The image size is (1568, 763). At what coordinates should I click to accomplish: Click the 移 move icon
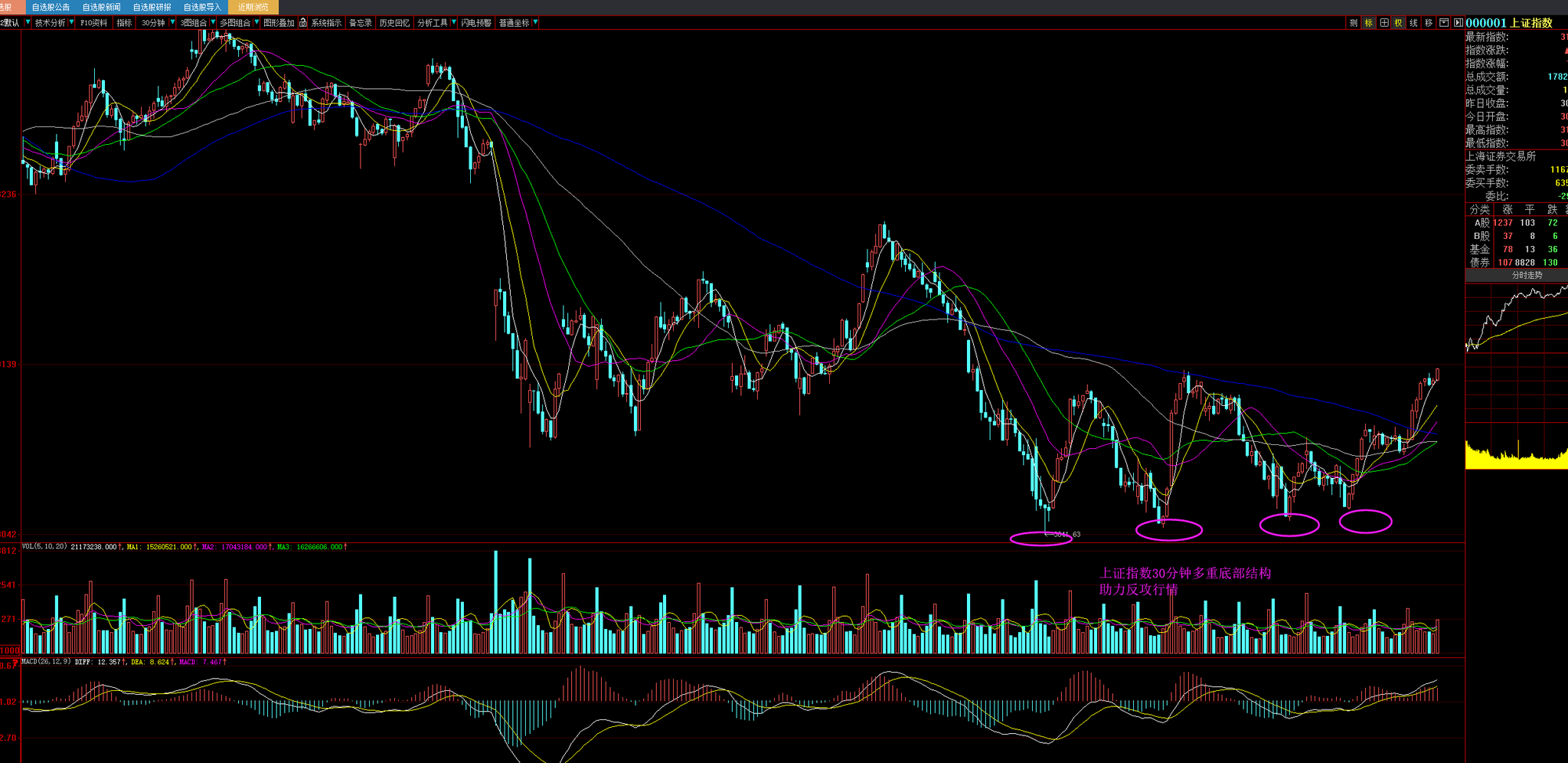click(x=1429, y=23)
